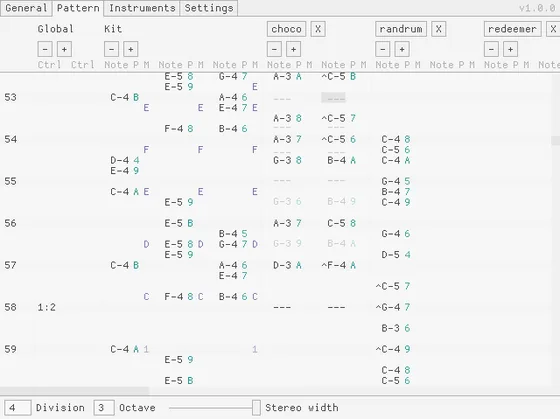Select the ^C-4 9 note in row 59
The height and width of the screenshot is (419, 560).
[x=393, y=349]
